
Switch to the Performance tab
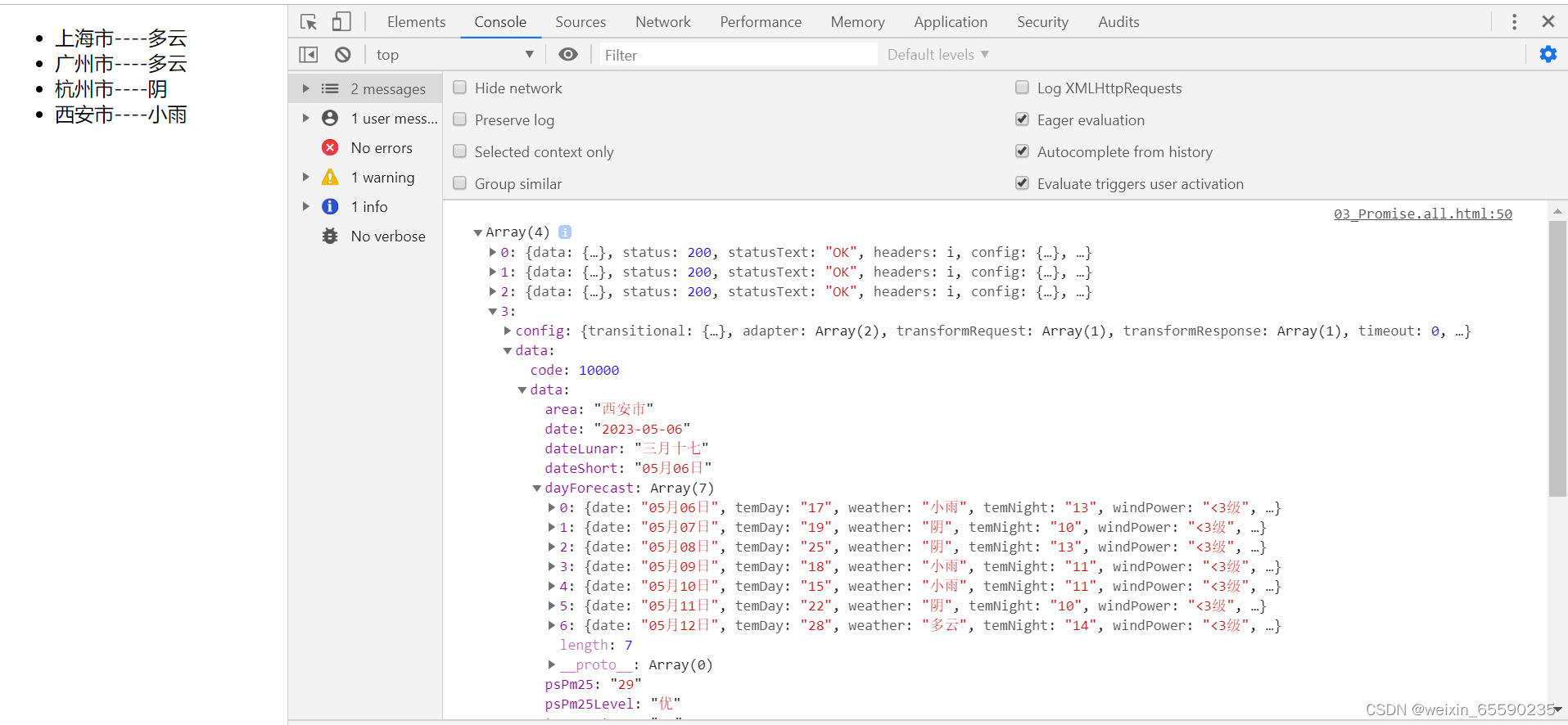coord(761,22)
